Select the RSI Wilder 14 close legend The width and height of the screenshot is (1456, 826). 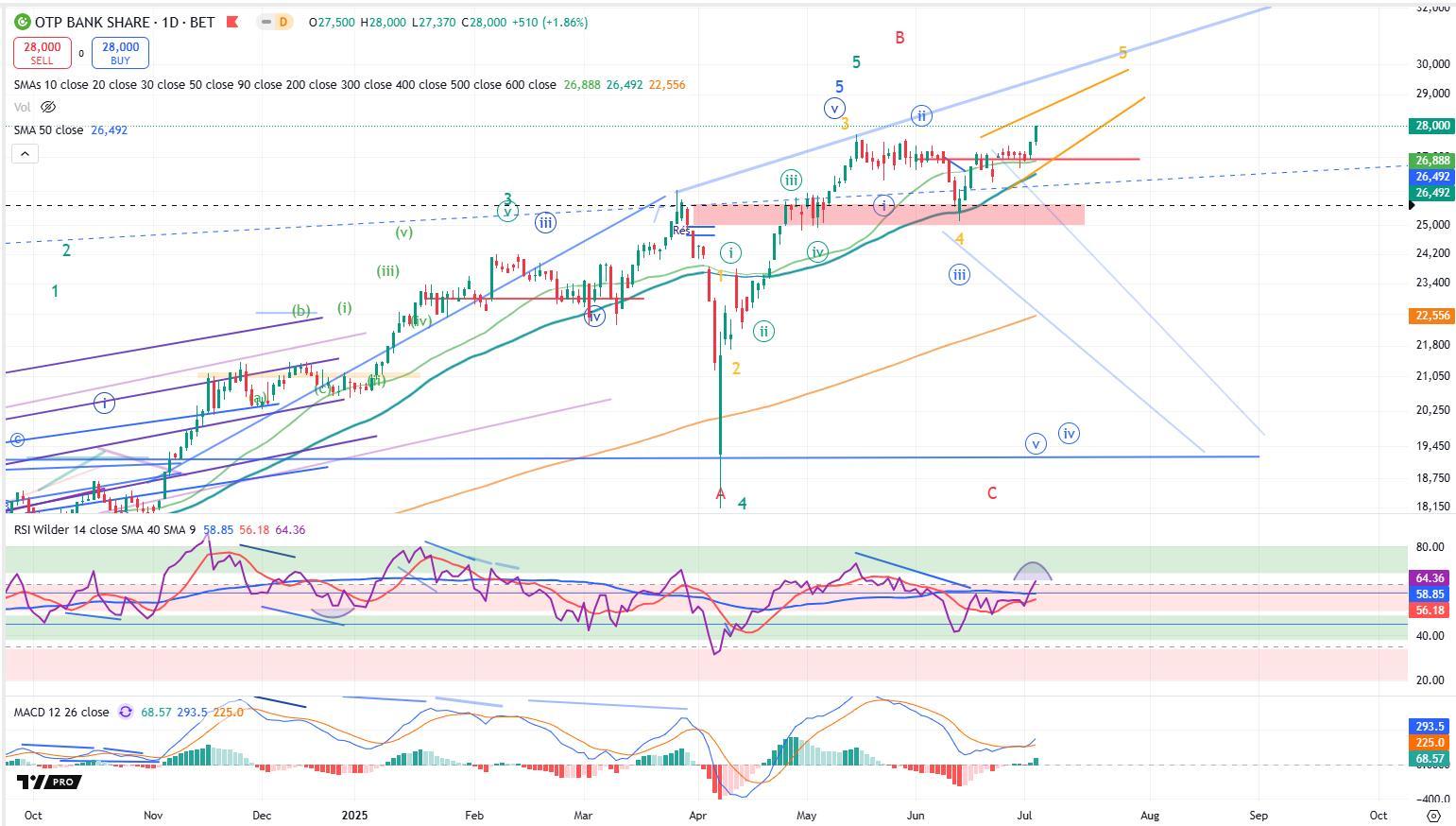click(104, 530)
